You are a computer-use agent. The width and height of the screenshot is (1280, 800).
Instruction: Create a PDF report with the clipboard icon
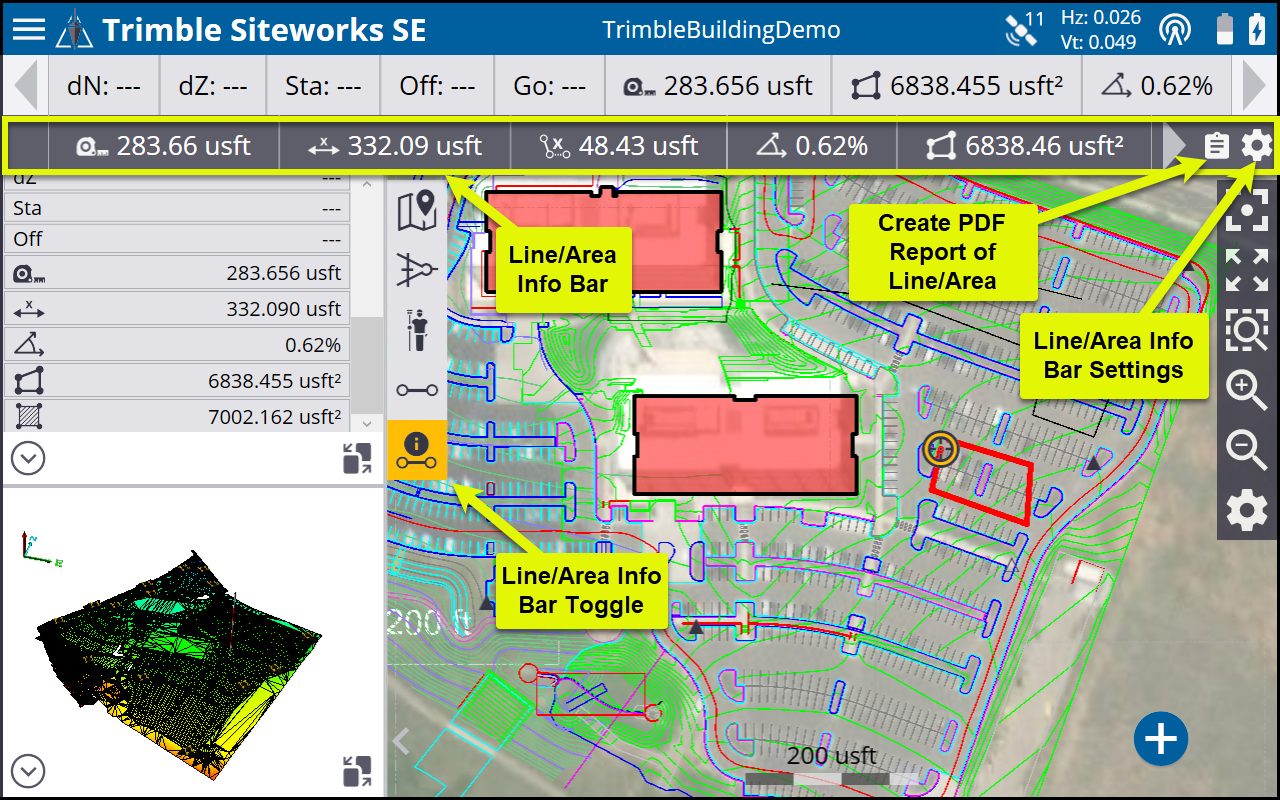[1216, 146]
